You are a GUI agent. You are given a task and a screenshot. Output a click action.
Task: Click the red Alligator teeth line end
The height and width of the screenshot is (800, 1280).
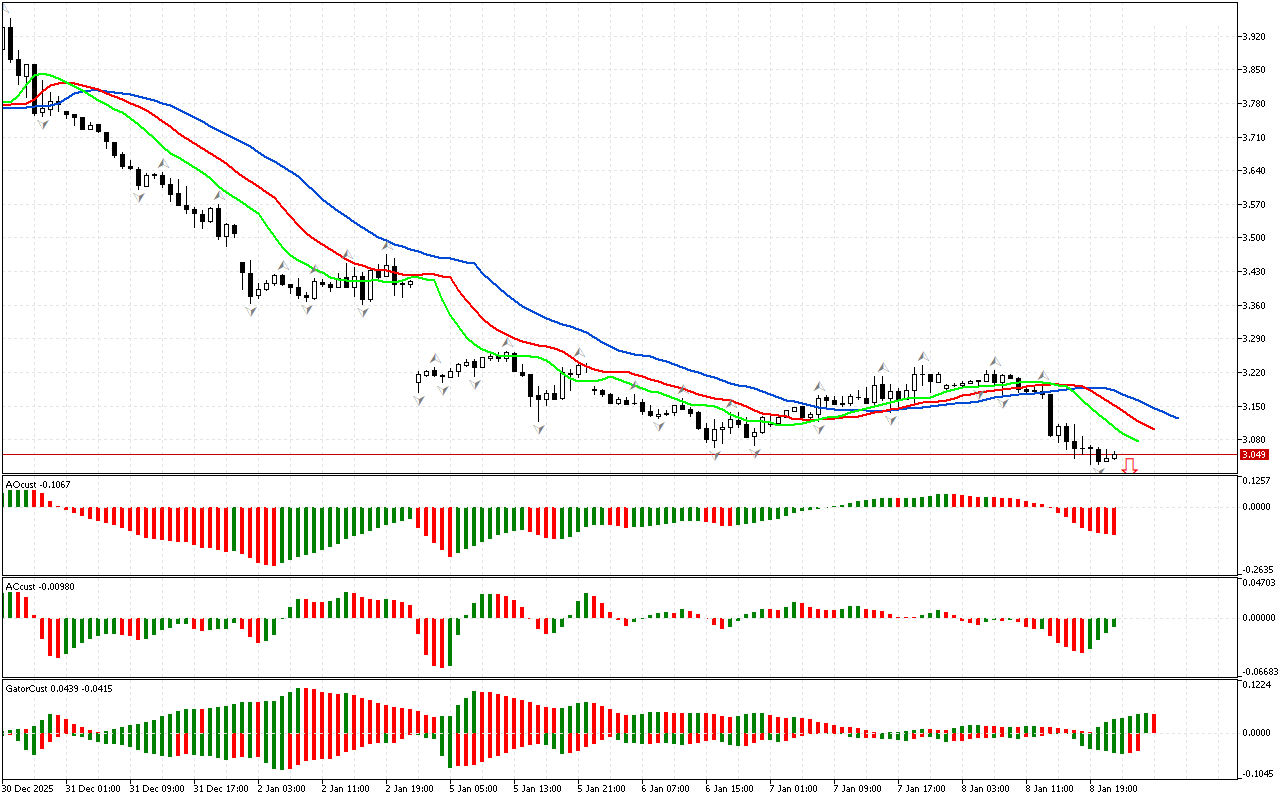coord(1152,428)
